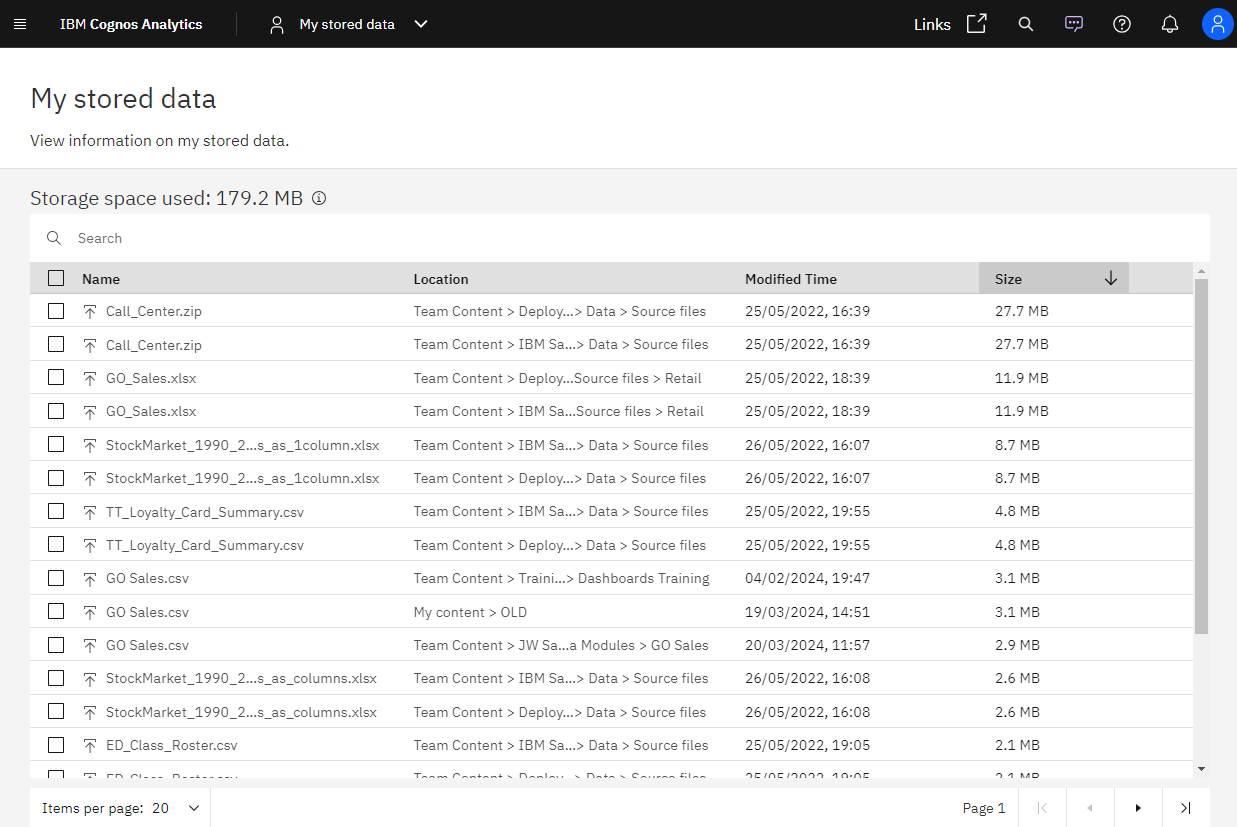Click modified time '20/03/2024, 11:57'
1237x827 pixels.
(x=808, y=645)
